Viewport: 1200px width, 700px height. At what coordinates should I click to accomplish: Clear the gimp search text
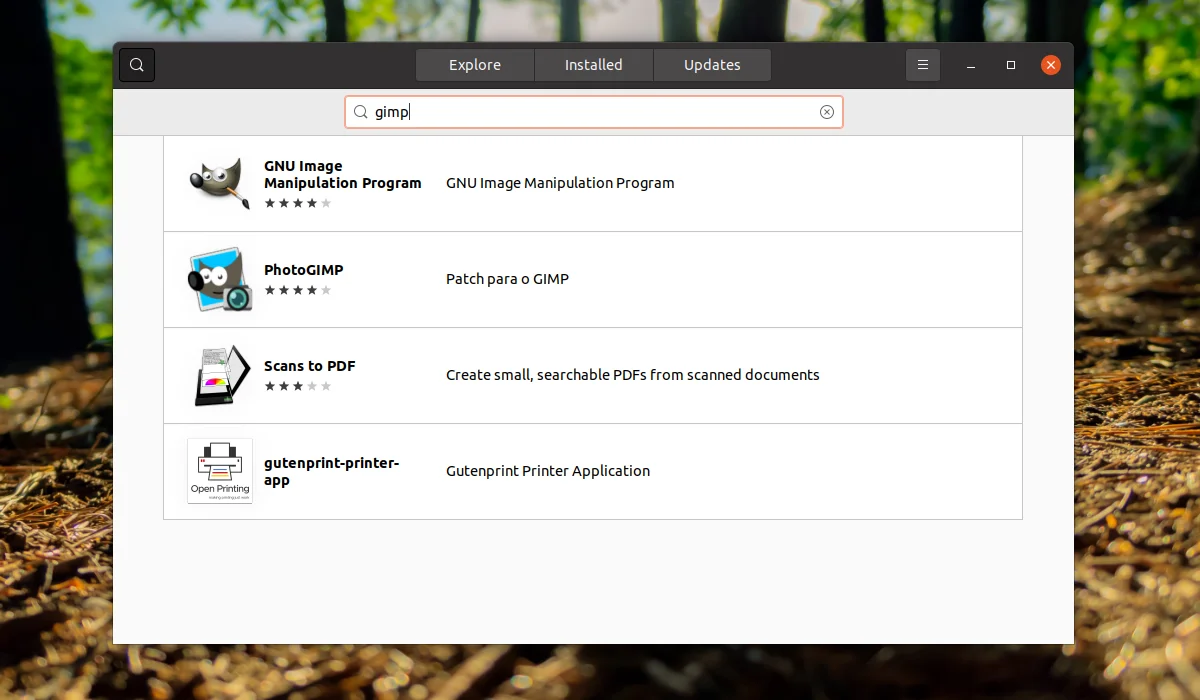827,112
